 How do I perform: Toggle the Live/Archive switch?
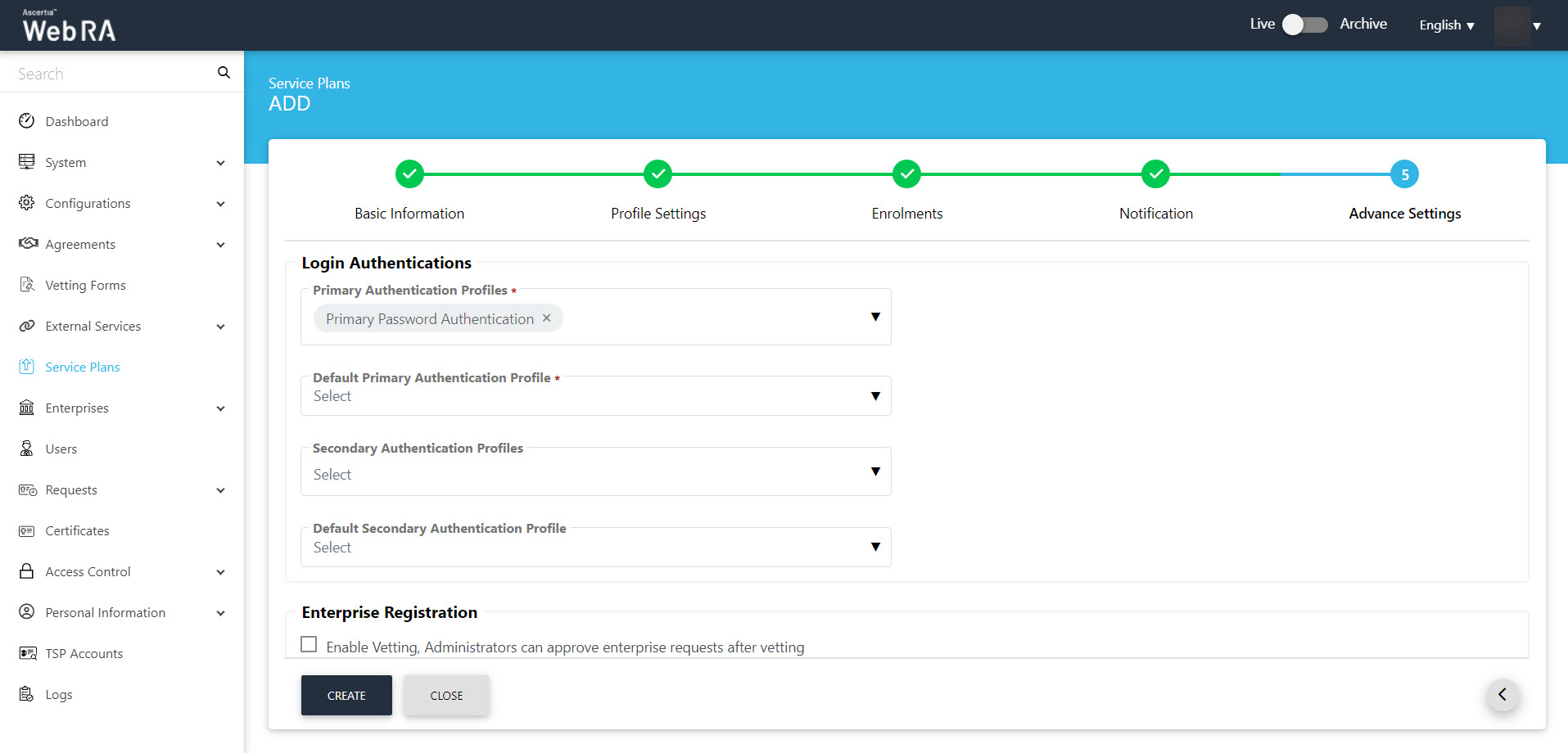pos(1304,25)
